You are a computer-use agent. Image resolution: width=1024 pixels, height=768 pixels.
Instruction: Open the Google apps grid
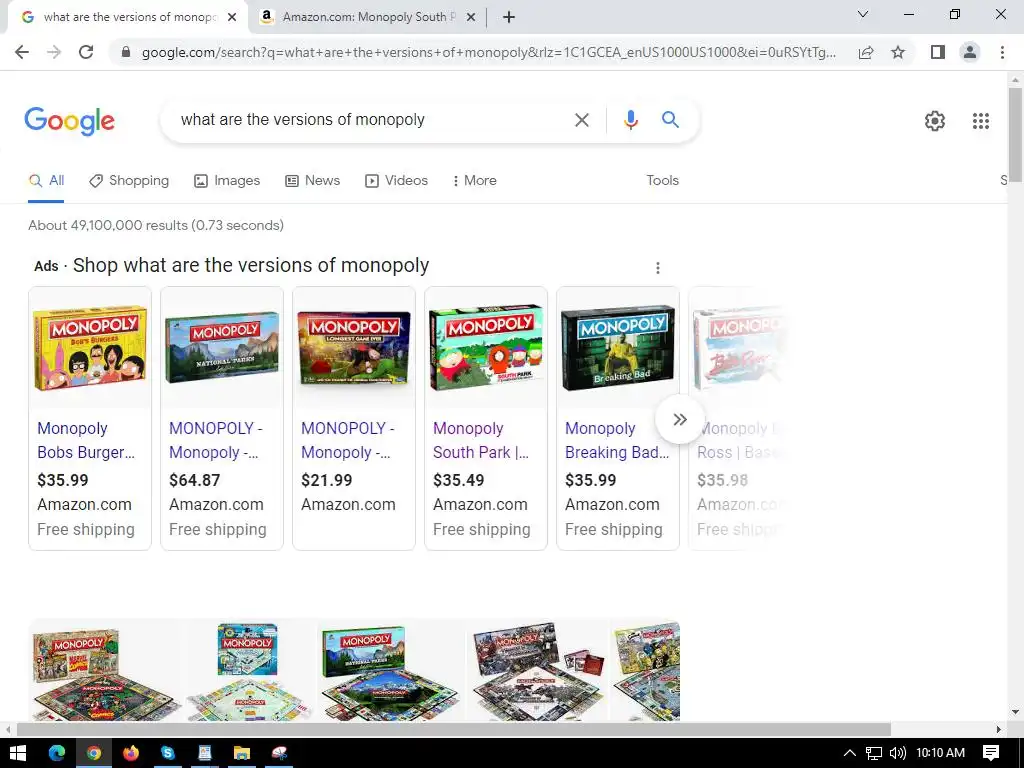[980, 121]
